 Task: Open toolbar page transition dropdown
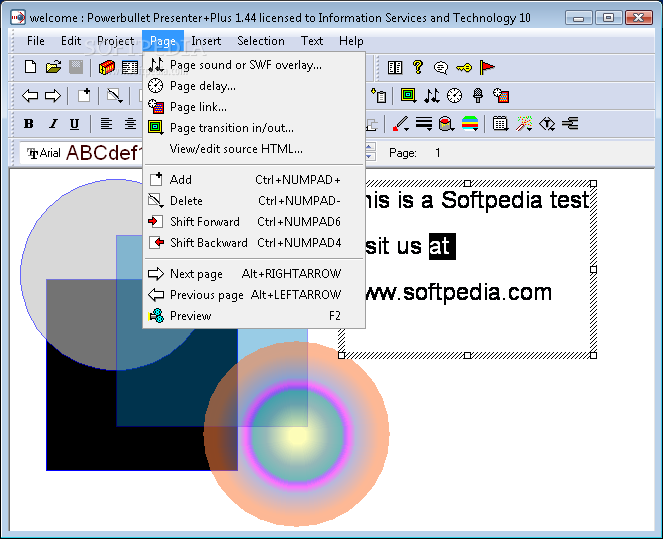pyautogui.click(x=408, y=96)
